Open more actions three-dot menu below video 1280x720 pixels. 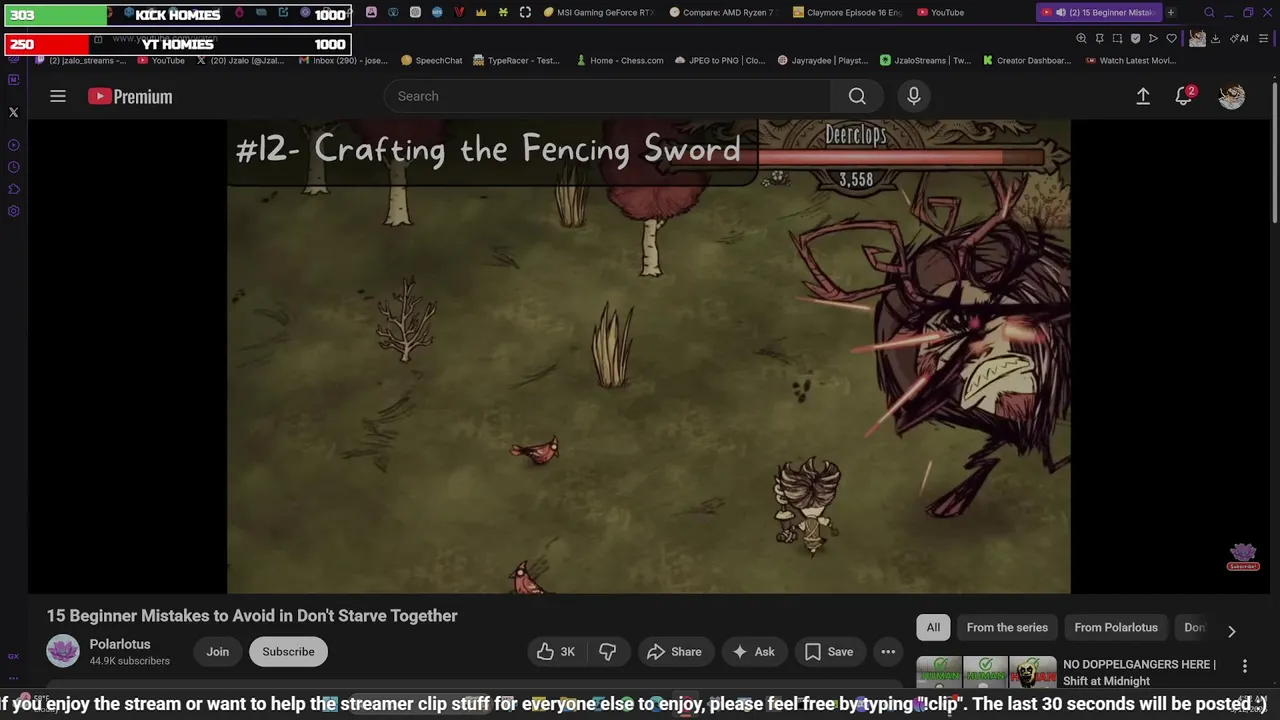pyautogui.click(x=888, y=652)
